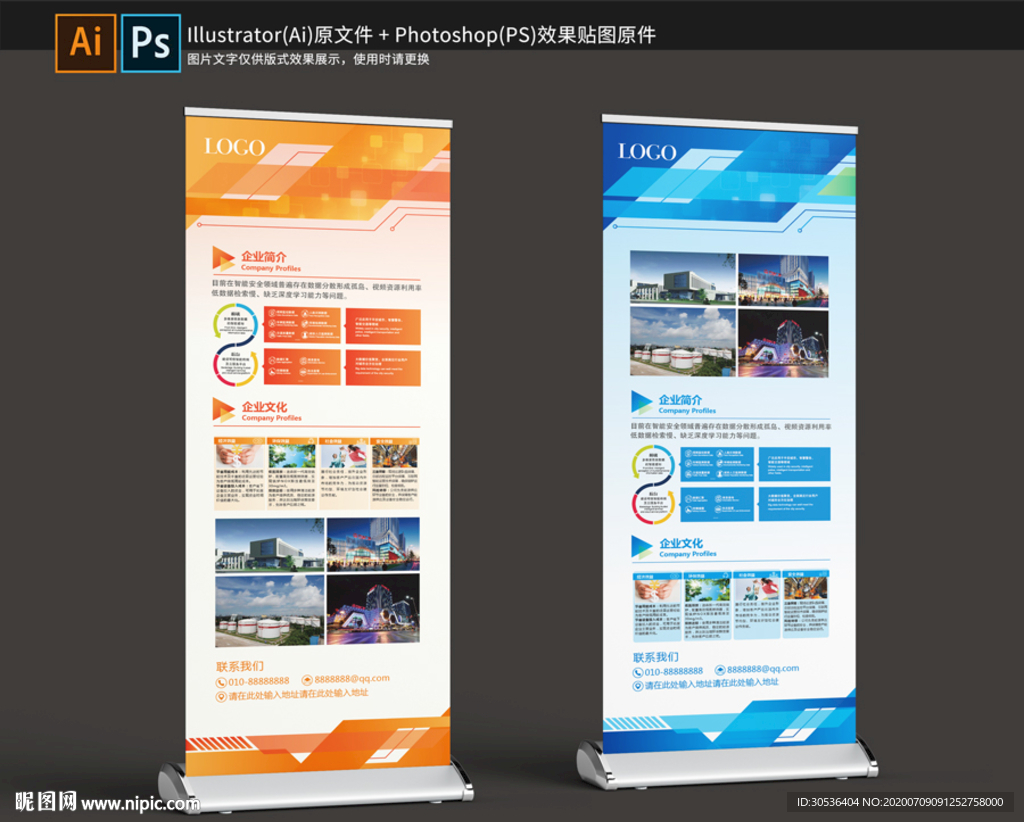Viewport: 1024px width, 822px height.
Task: Click the "Company Profiles" subtitle under blue 企业简介
Action: [687, 411]
